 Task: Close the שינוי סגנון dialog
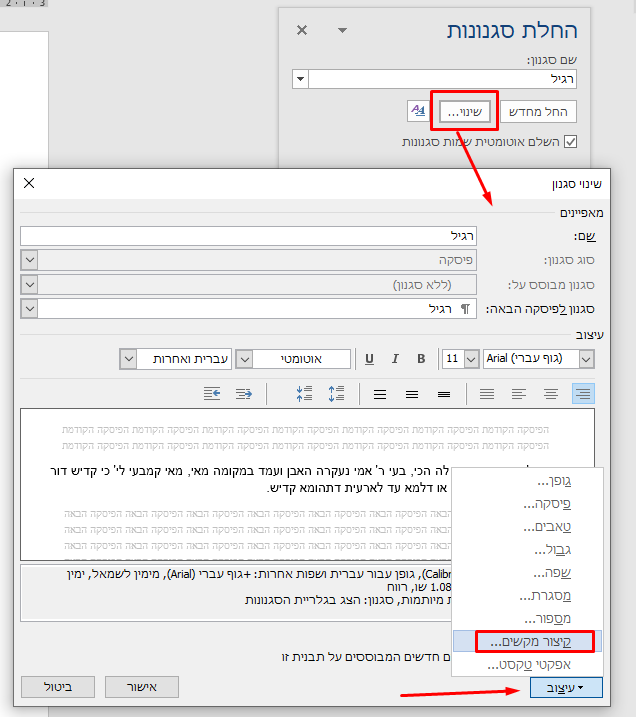click(x=29, y=183)
